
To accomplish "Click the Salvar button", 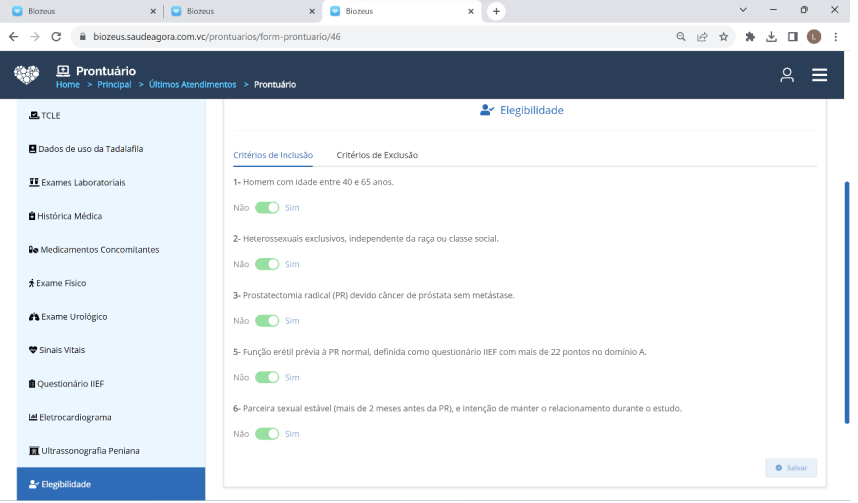I will 791,468.
